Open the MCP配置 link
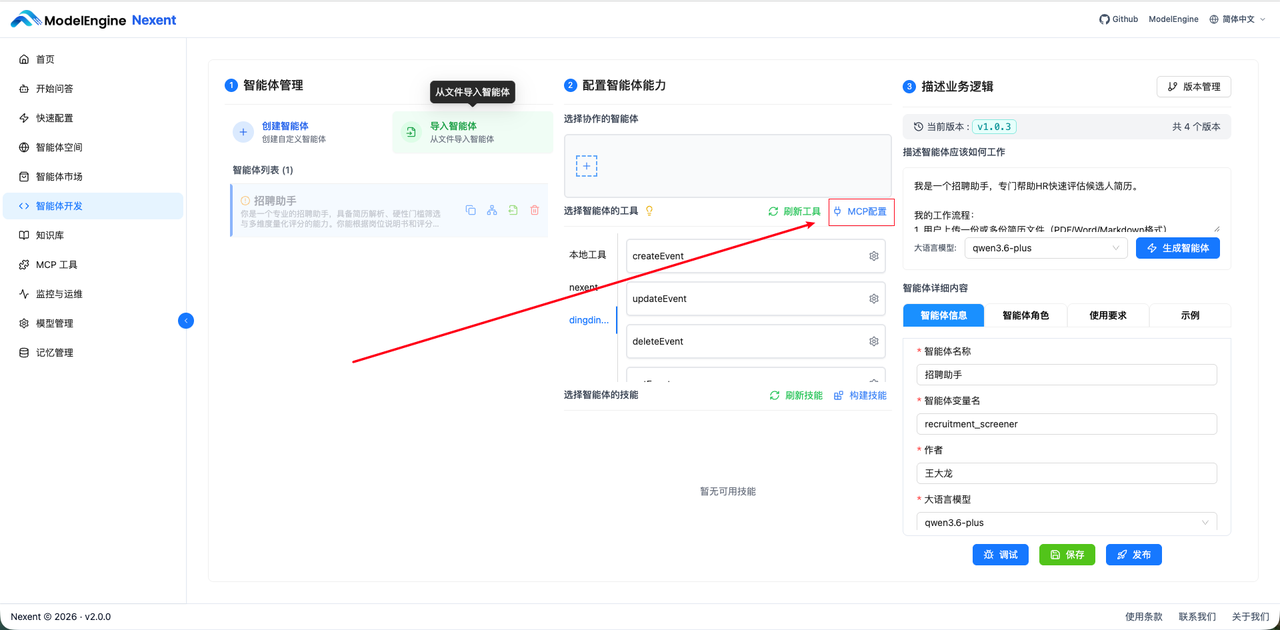 click(861, 211)
